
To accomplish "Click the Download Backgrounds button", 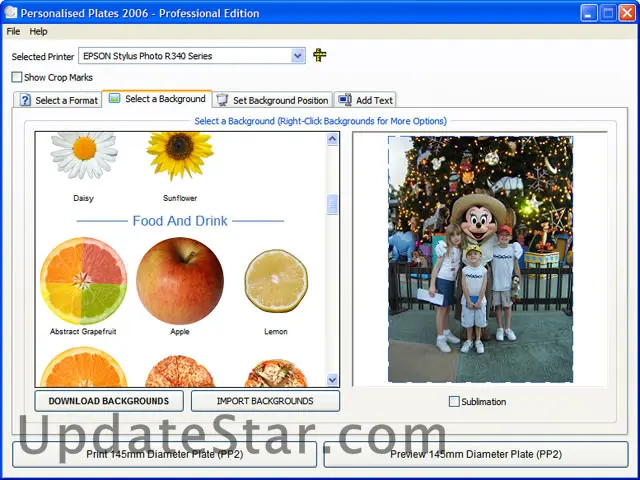I will (109, 401).
